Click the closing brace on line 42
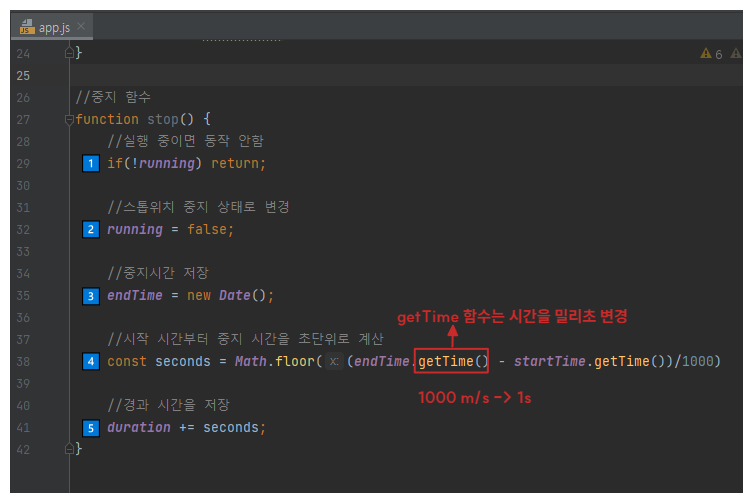 pos(79,449)
